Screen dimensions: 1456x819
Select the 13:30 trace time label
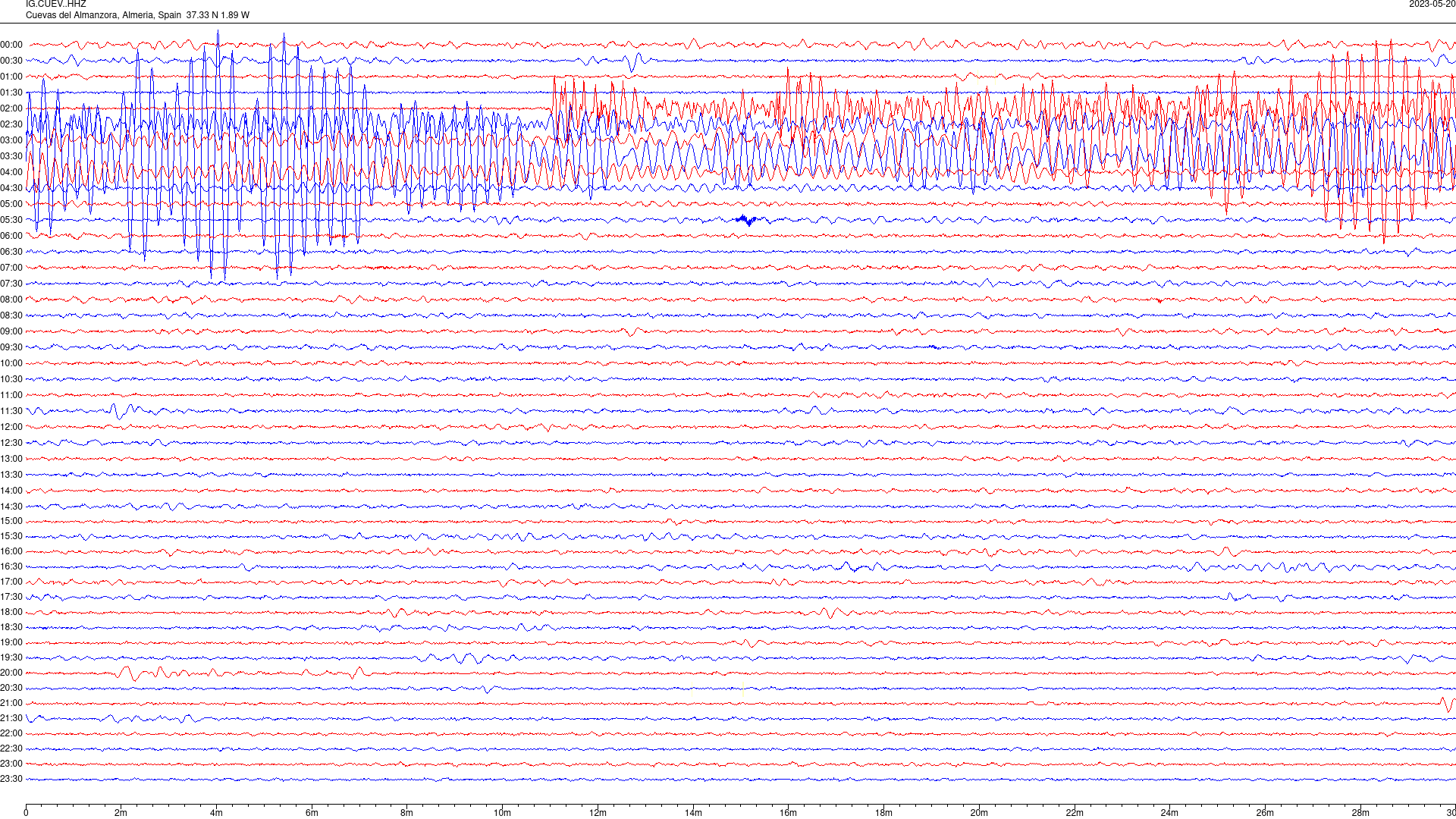coord(11,475)
